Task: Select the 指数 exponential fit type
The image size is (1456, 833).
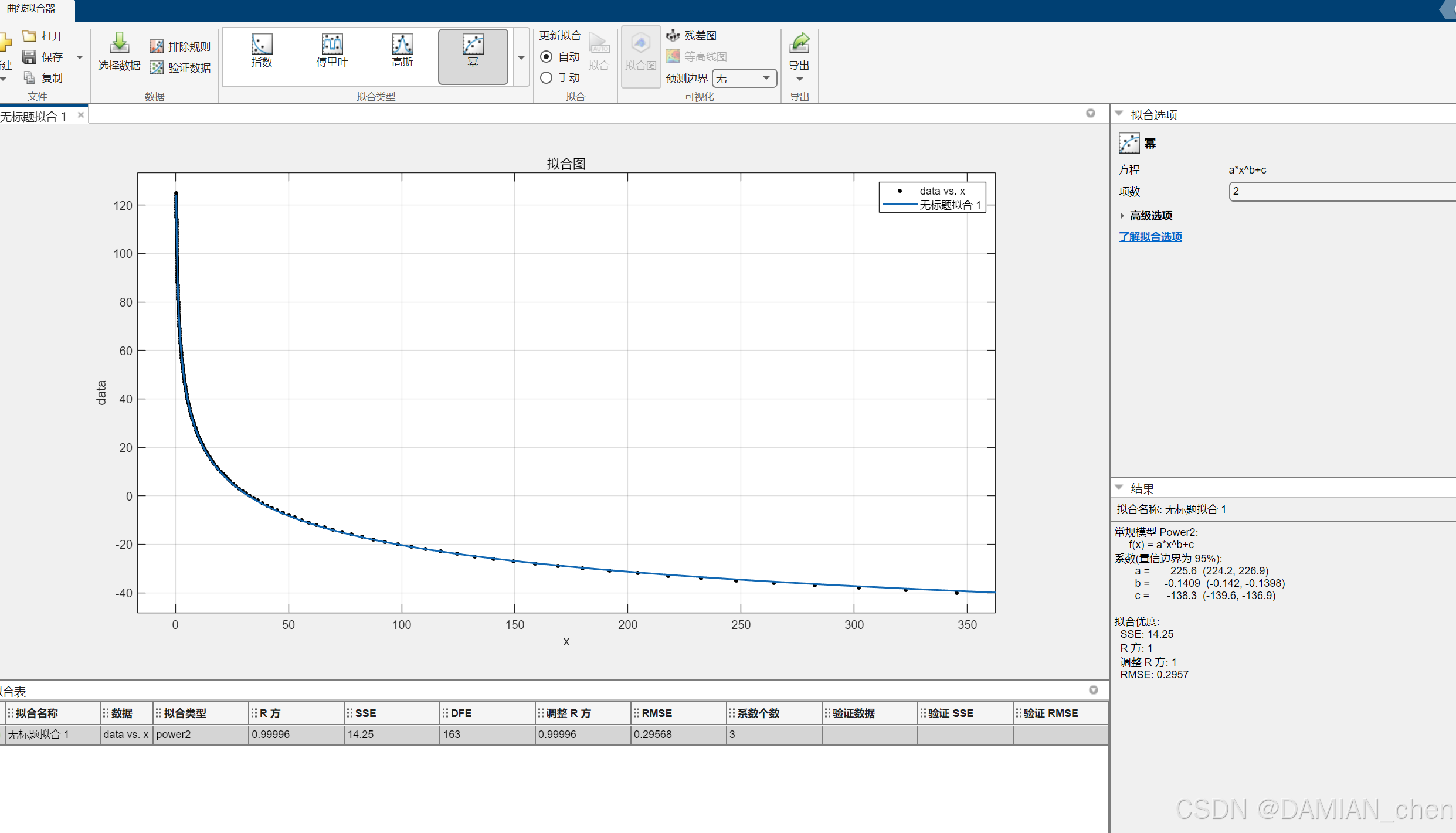Action: click(262, 51)
